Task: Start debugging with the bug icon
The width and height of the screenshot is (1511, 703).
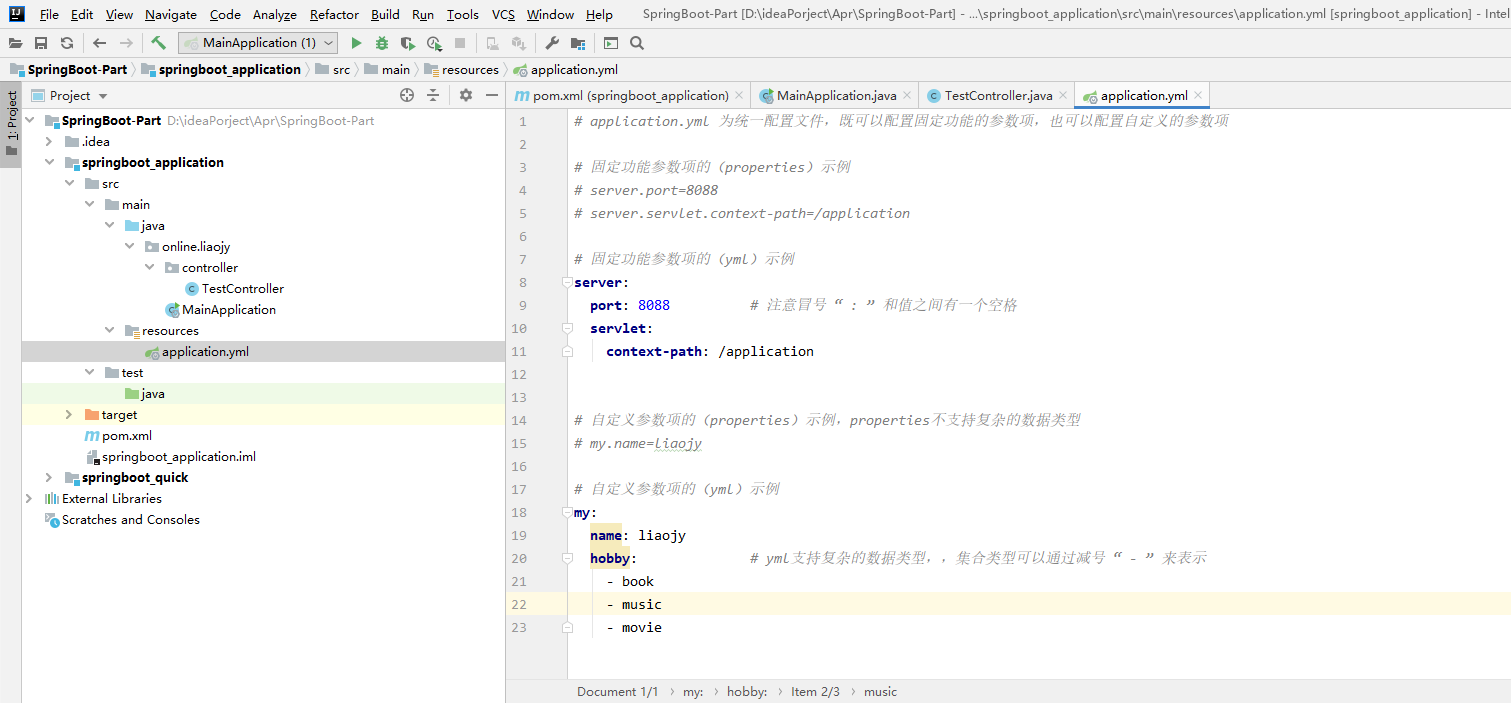Action: [382, 43]
